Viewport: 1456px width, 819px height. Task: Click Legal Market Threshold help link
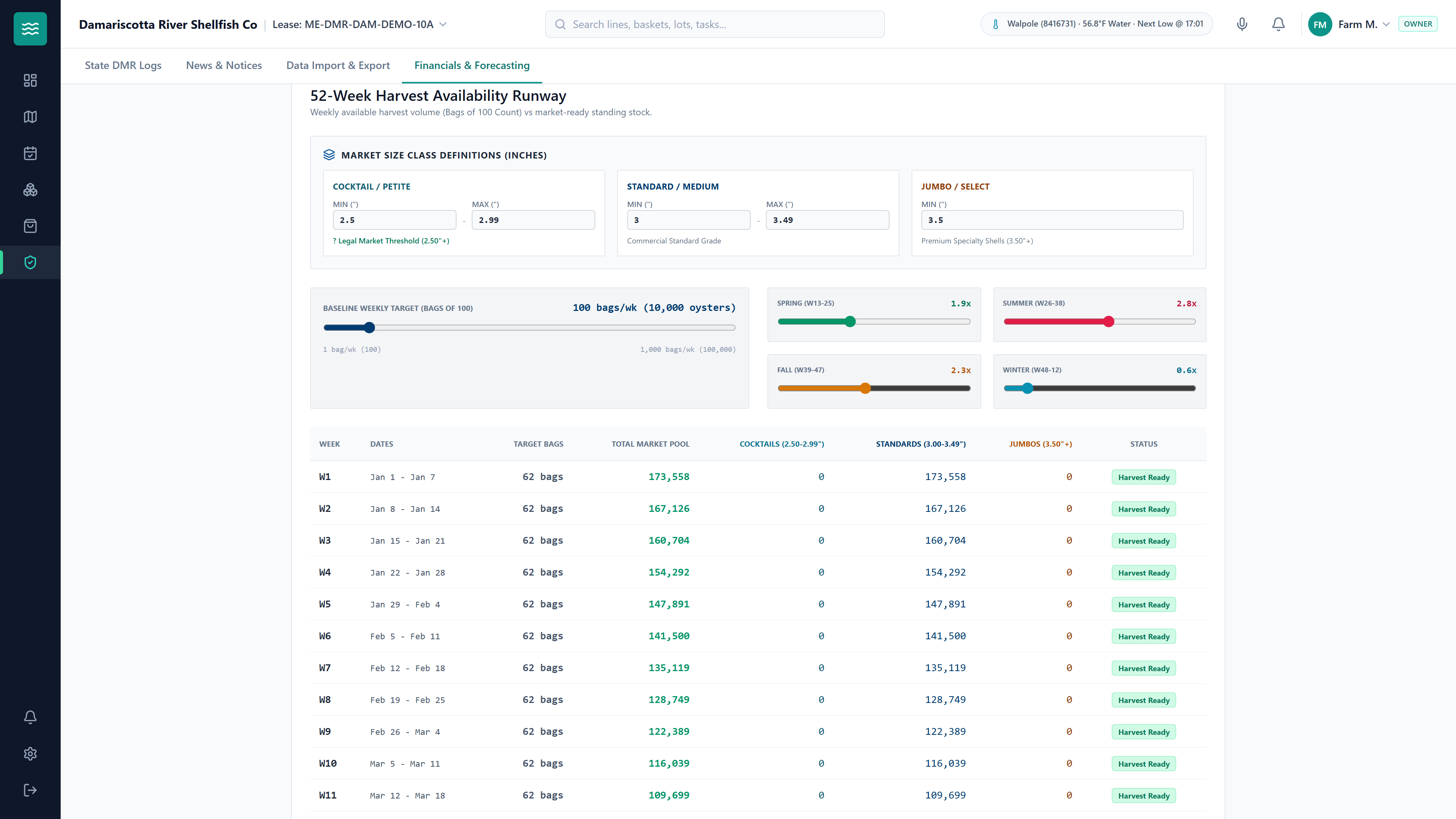click(391, 241)
